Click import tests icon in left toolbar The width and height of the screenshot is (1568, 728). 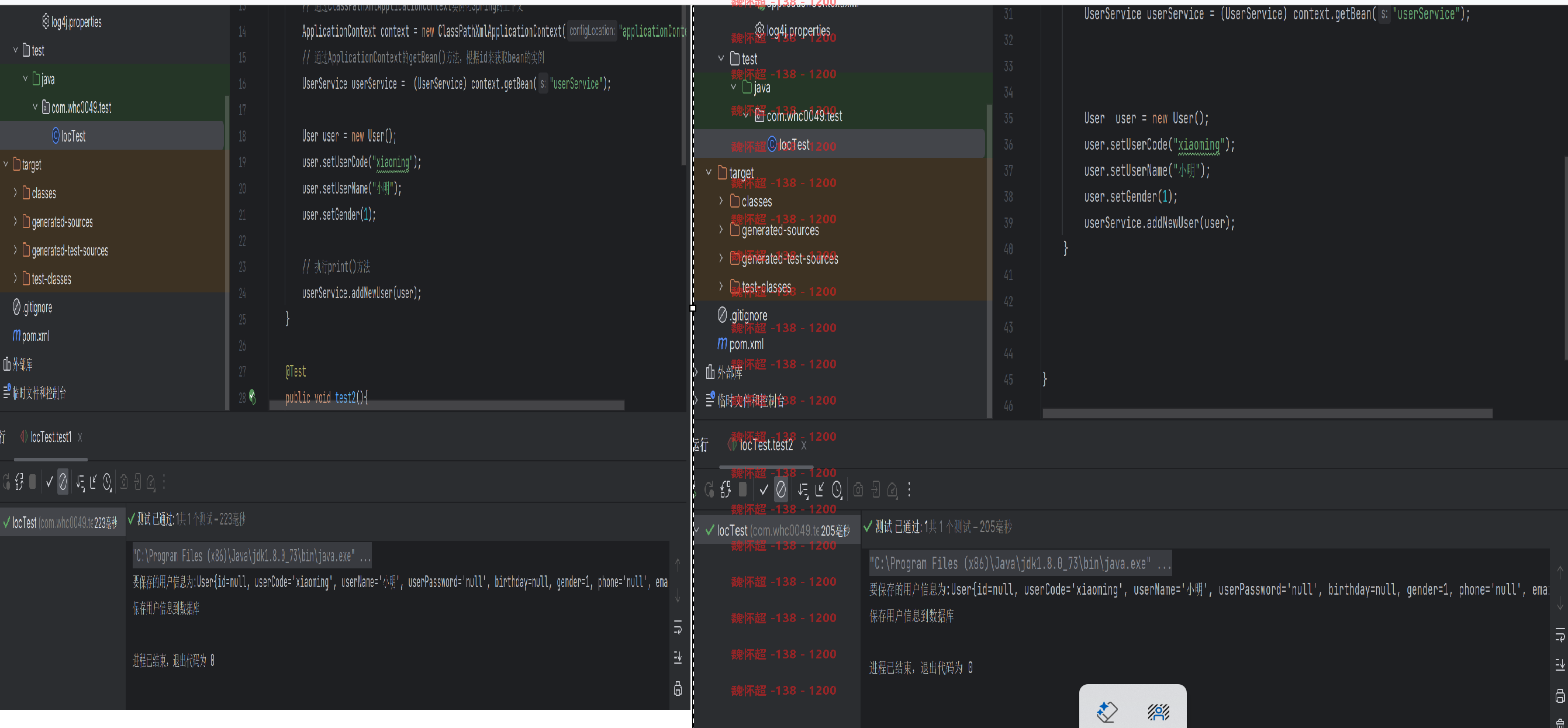(137, 482)
